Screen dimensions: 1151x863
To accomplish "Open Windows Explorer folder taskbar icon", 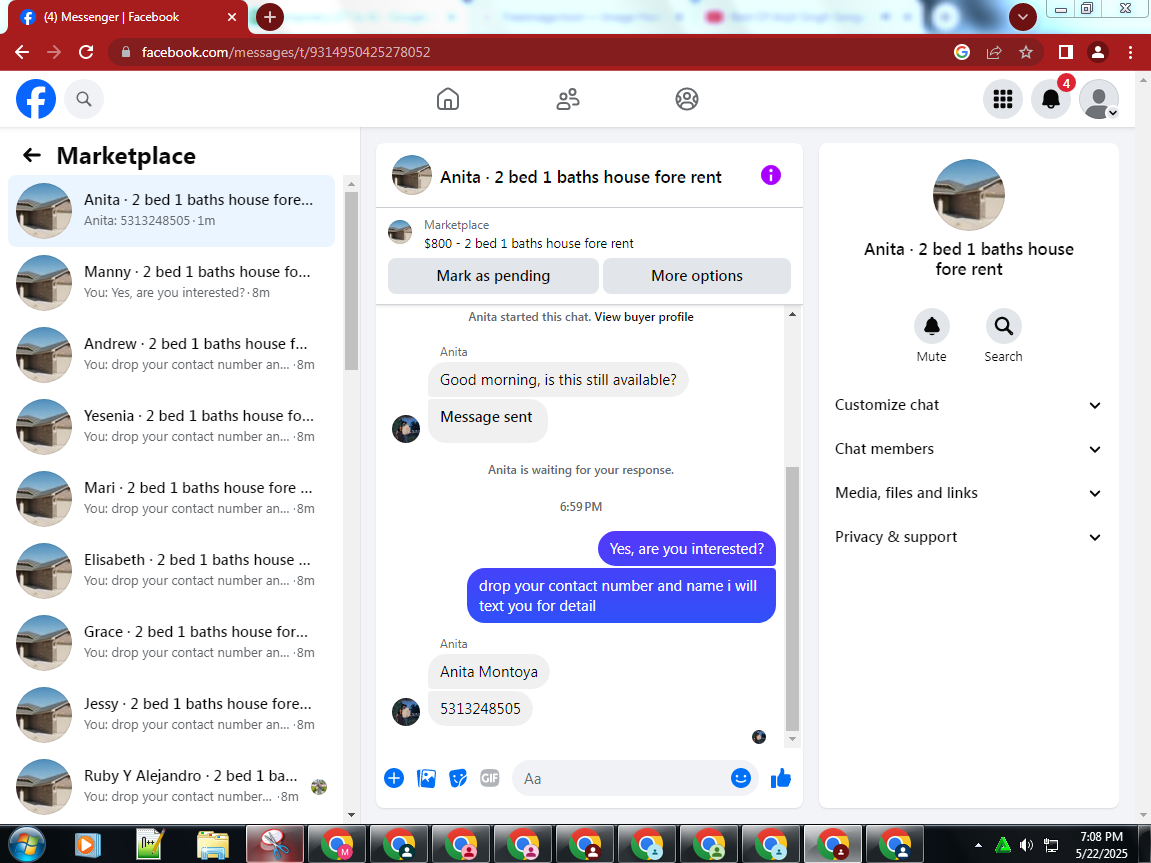I will (x=213, y=845).
